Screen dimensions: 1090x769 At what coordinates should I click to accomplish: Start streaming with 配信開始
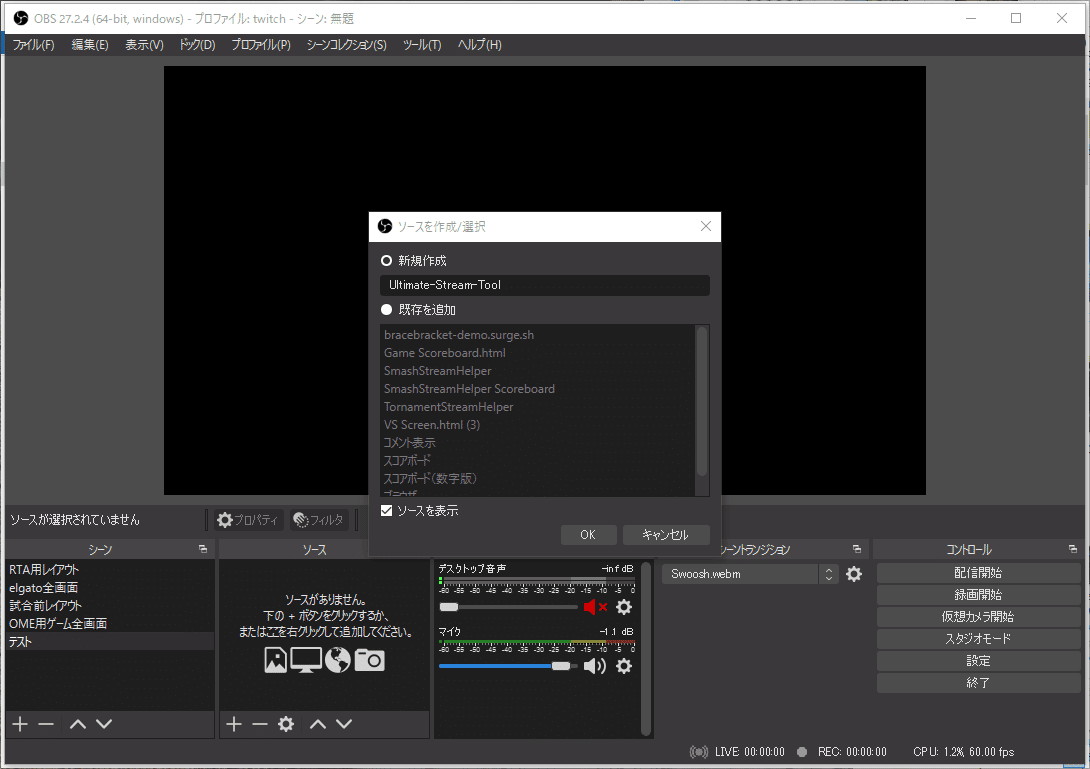point(978,573)
